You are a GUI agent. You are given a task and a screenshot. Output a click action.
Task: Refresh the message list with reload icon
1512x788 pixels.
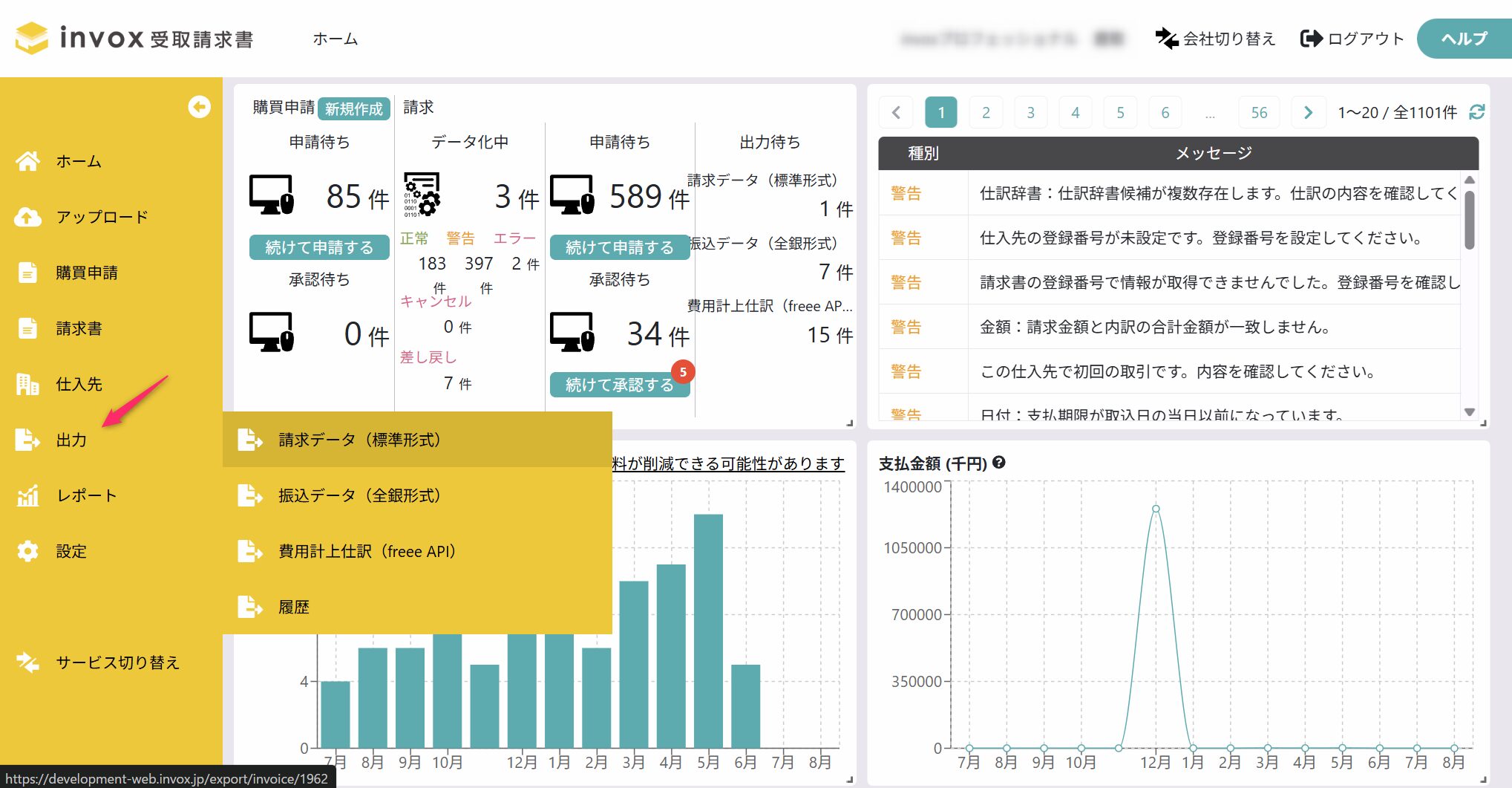[1476, 112]
